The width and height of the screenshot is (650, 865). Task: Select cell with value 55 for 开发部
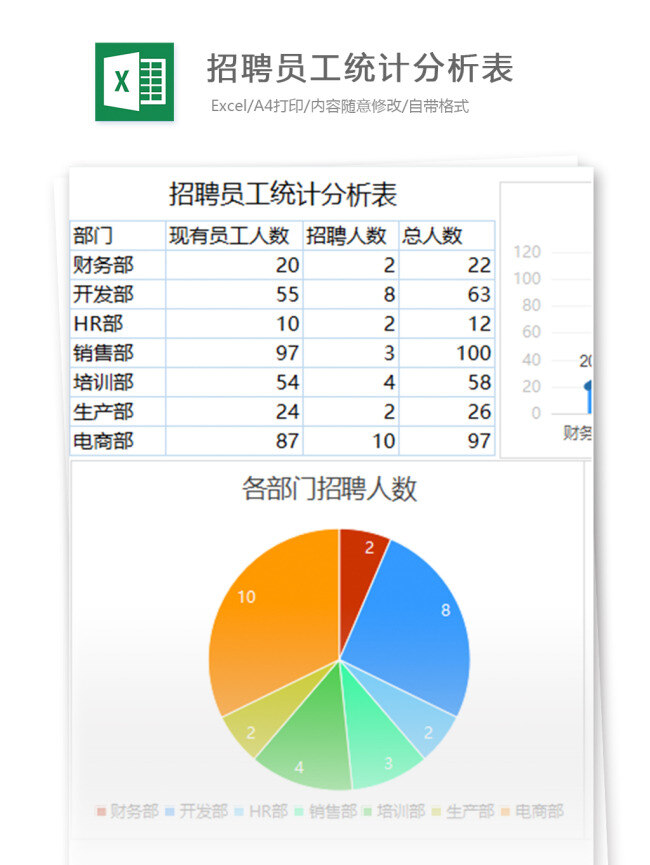(x=234, y=295)
